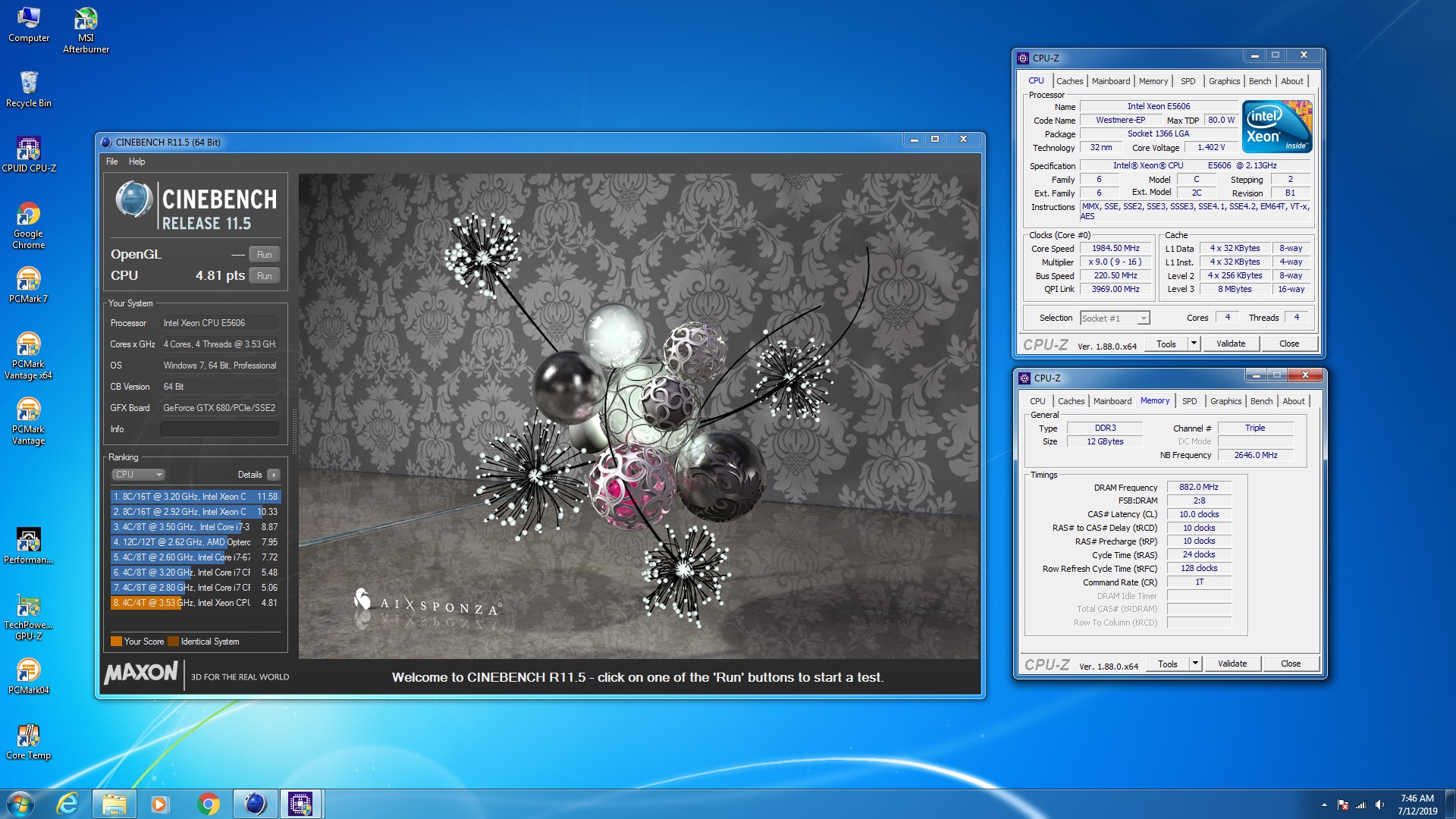Open Bench tab in top CPU-Z window
Viewport: 1456px width, 819px height.
1260,81
